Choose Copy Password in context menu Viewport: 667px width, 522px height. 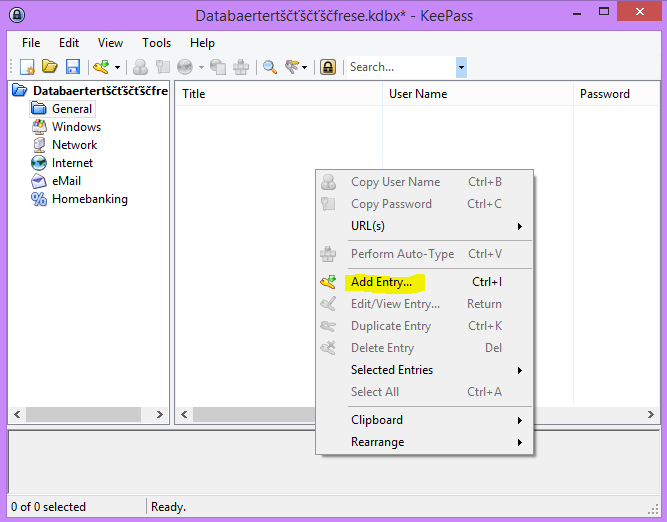click(425, 204)
